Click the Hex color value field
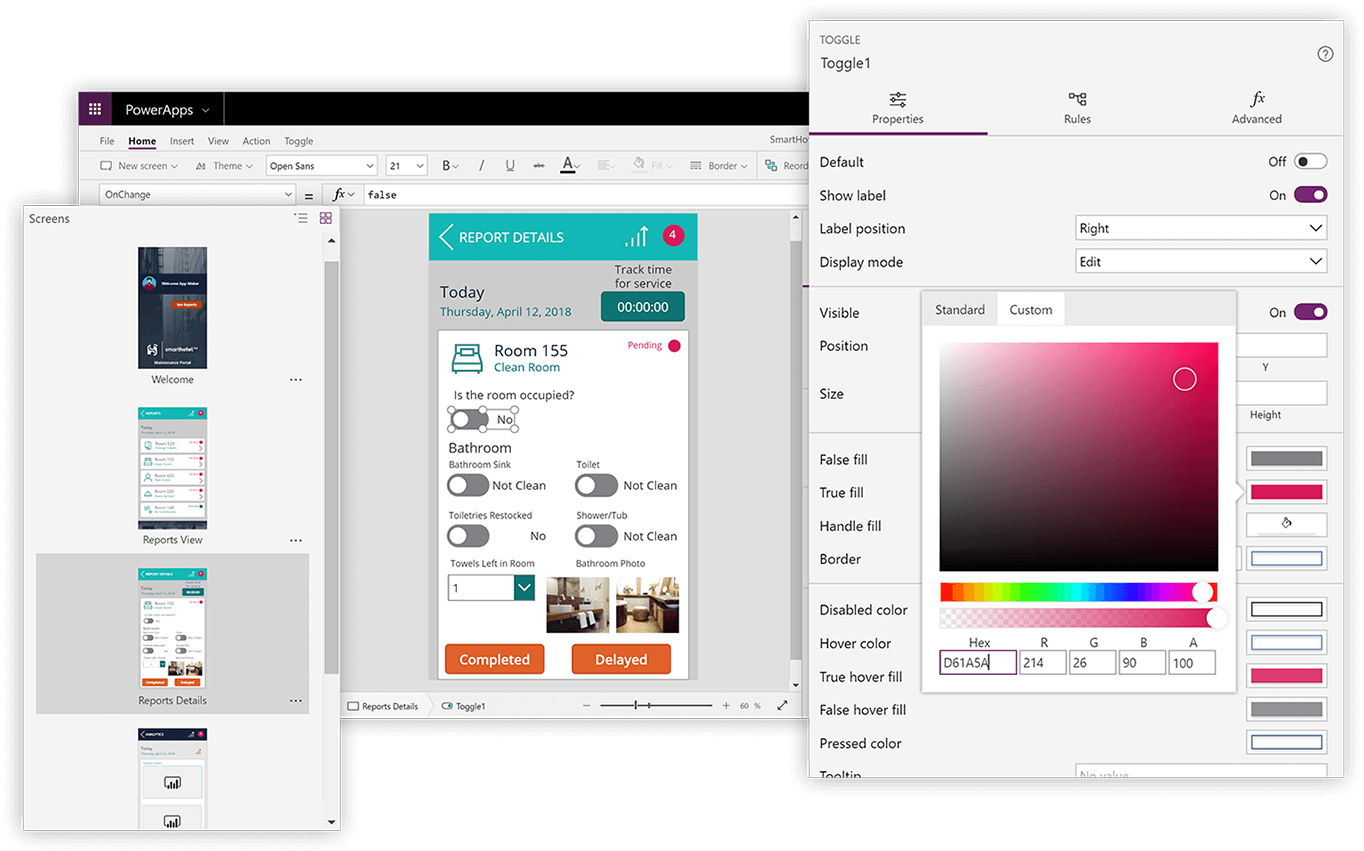 (978, 662)
